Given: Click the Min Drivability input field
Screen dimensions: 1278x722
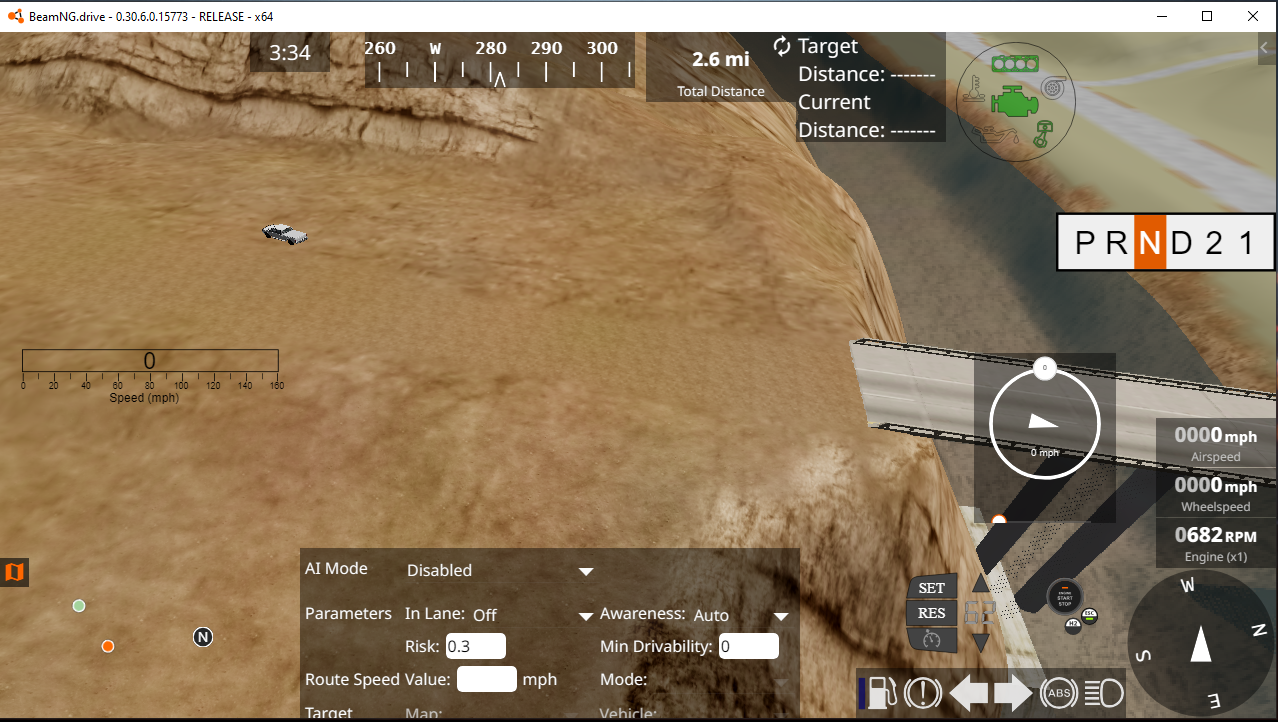Looking at the screenshot, I should click(749, 646).
